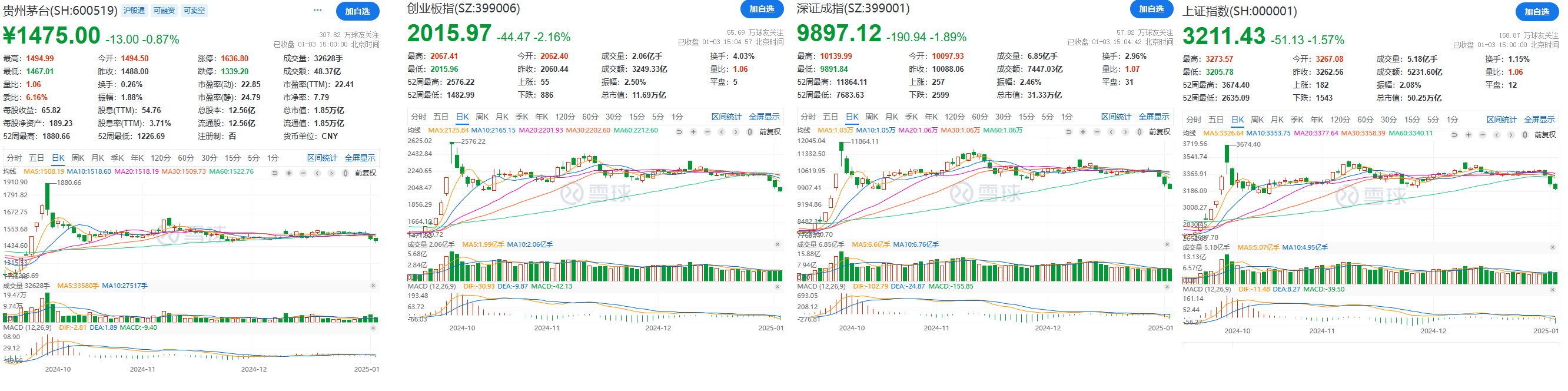Zoom in on the 深证成指 K-line chart
1568x391 pixels.
click(x=1082, y=131)
